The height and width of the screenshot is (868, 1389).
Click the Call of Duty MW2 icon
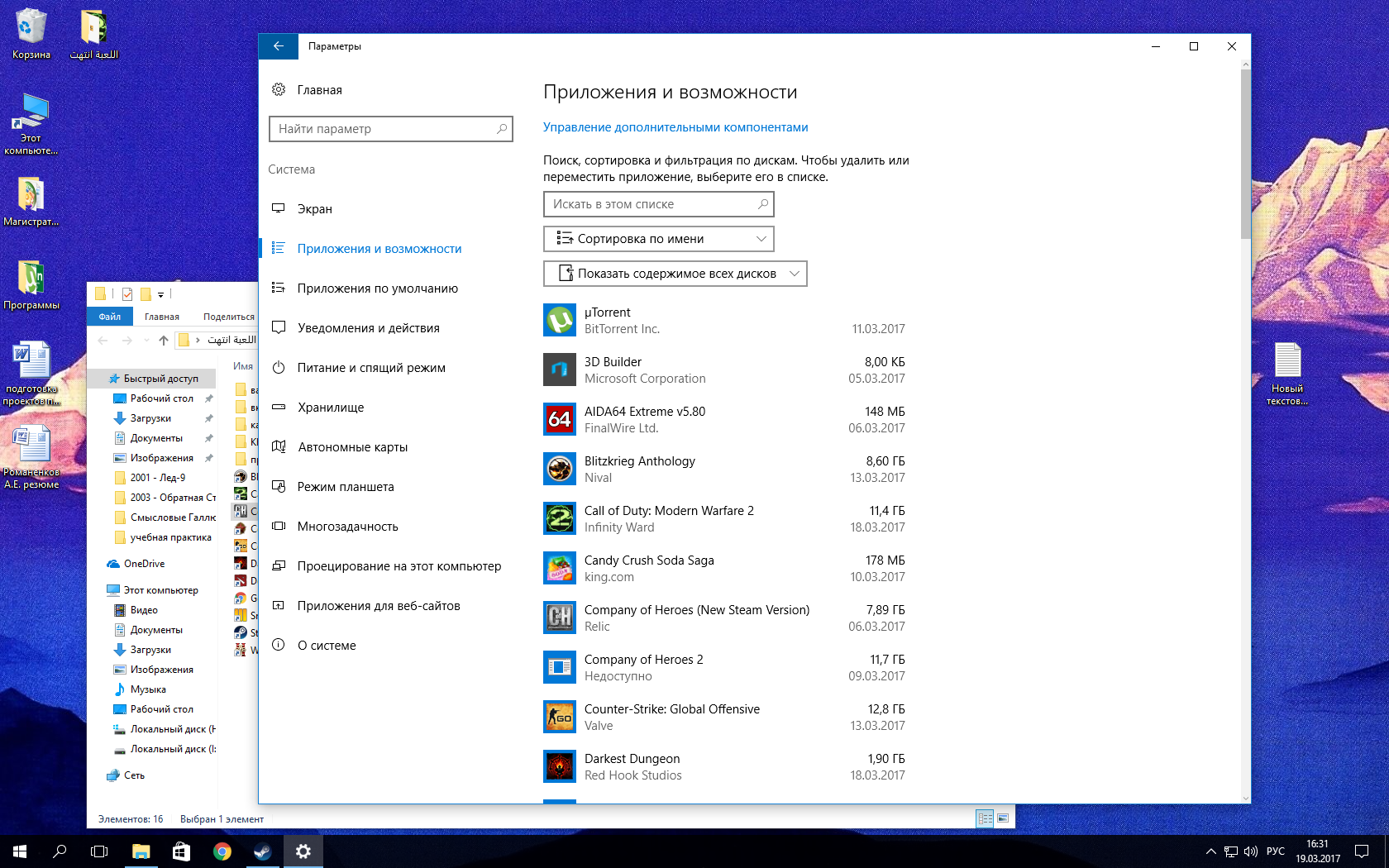pyautogui.click(x=560, y=518)
